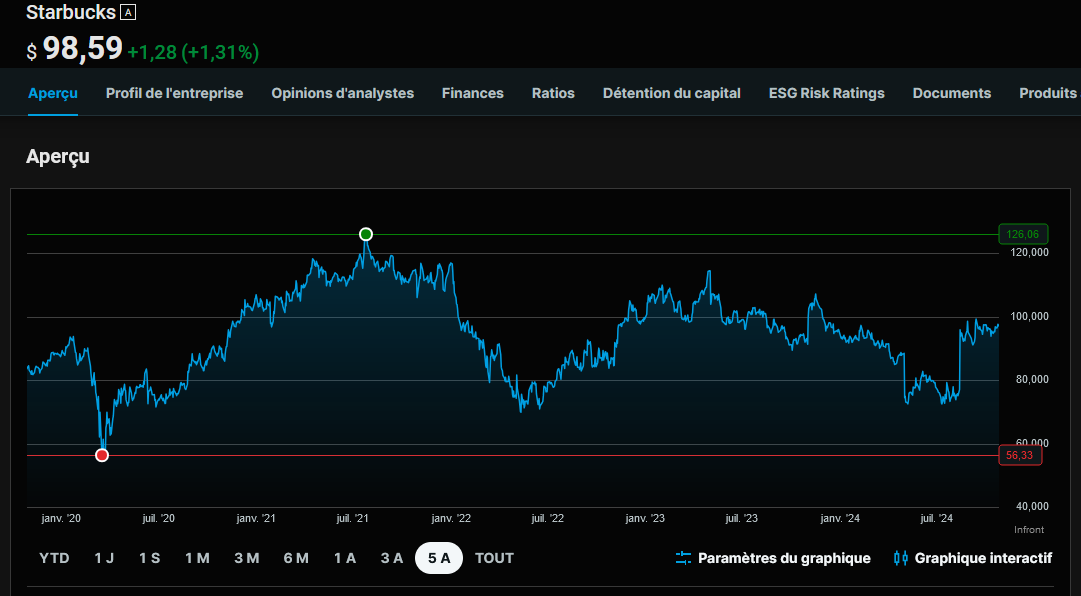This screenshot has width=1081, height=596.
Task: Open Paramètres du graphique settings
Action: click(773, 558)
